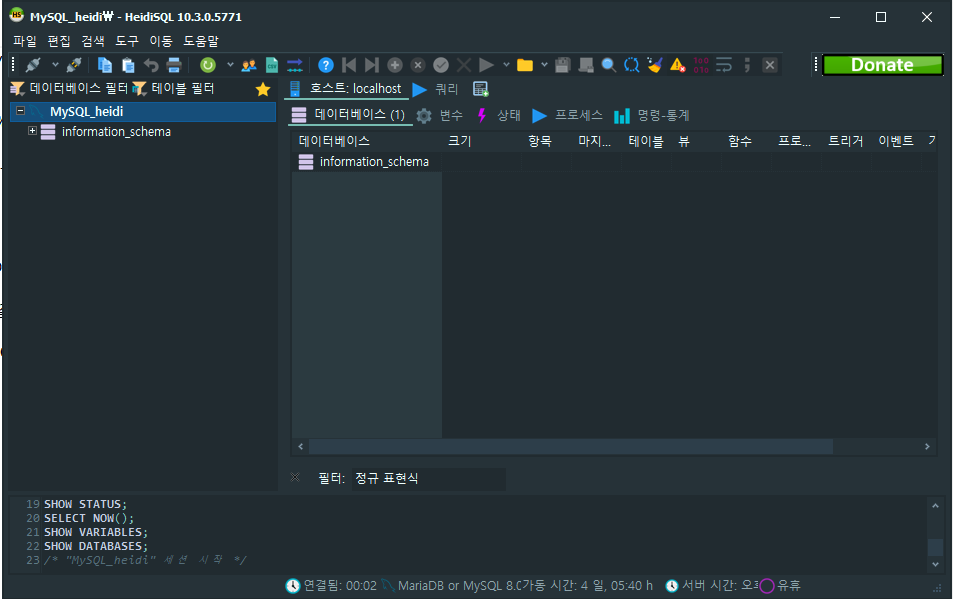953x599 pixels.
Task: Click the First row navigation icon
Action: click(x=349, y=65)
